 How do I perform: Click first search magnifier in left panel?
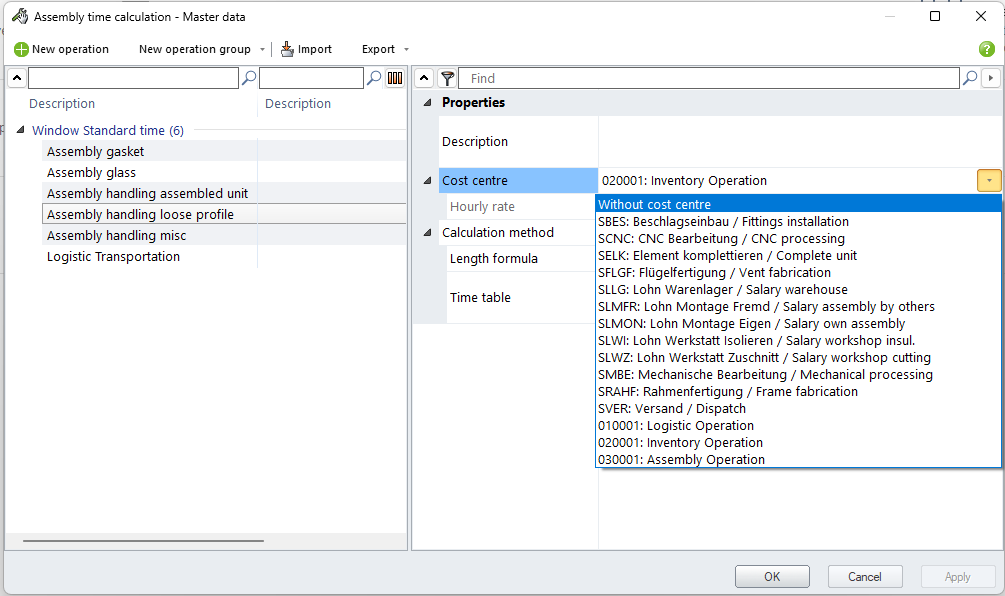pyautogui.click(x=249, y=78)
